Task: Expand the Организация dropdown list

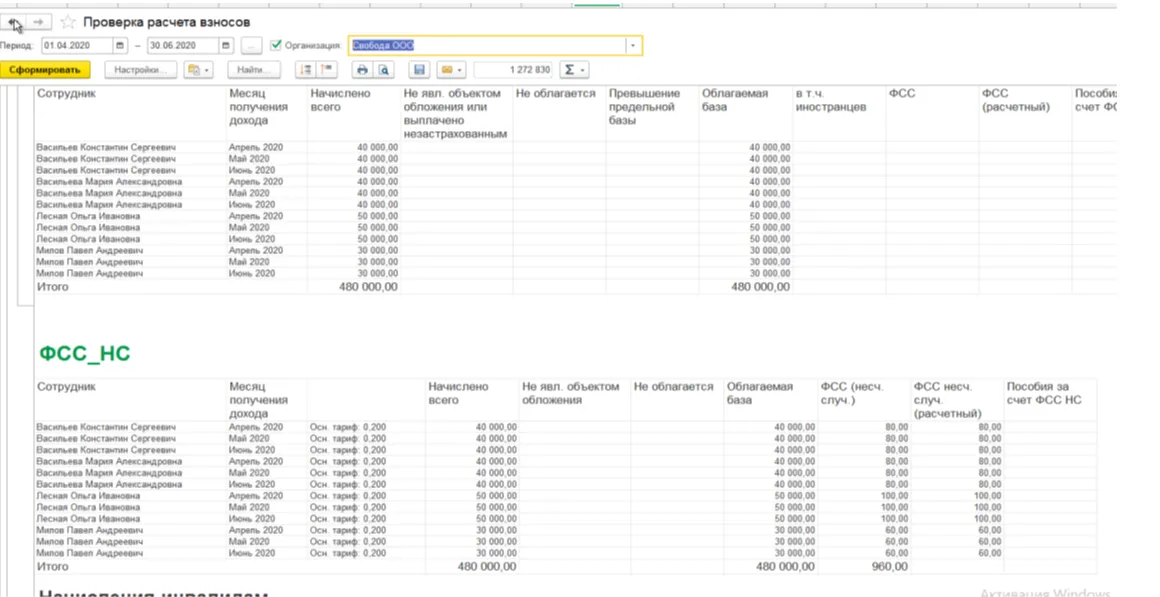Action: (x=632, y=46)
